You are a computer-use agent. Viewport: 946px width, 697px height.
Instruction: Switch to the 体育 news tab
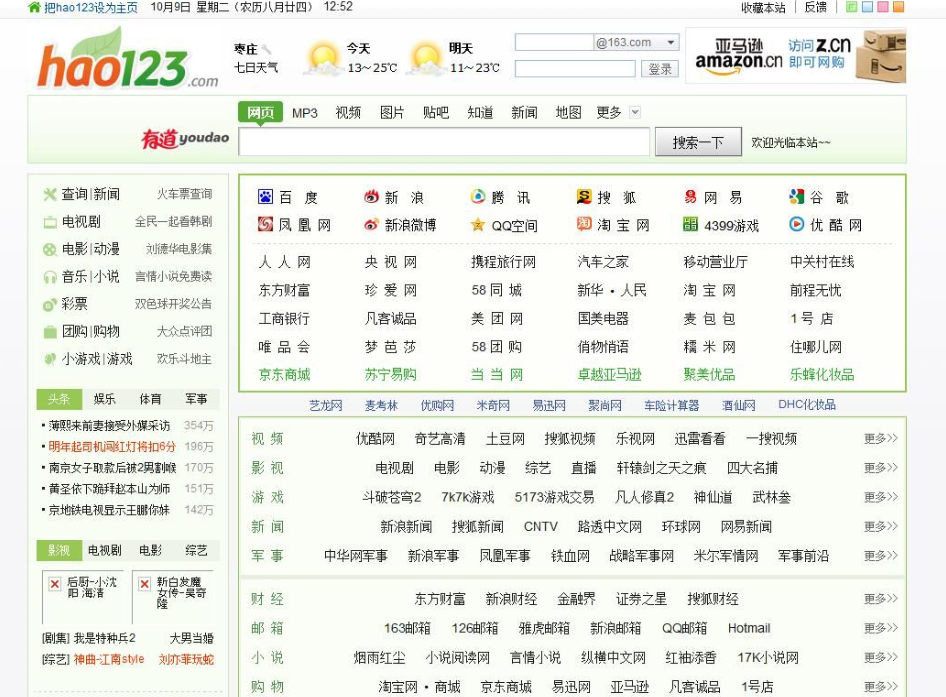click(x=150, y=399)
